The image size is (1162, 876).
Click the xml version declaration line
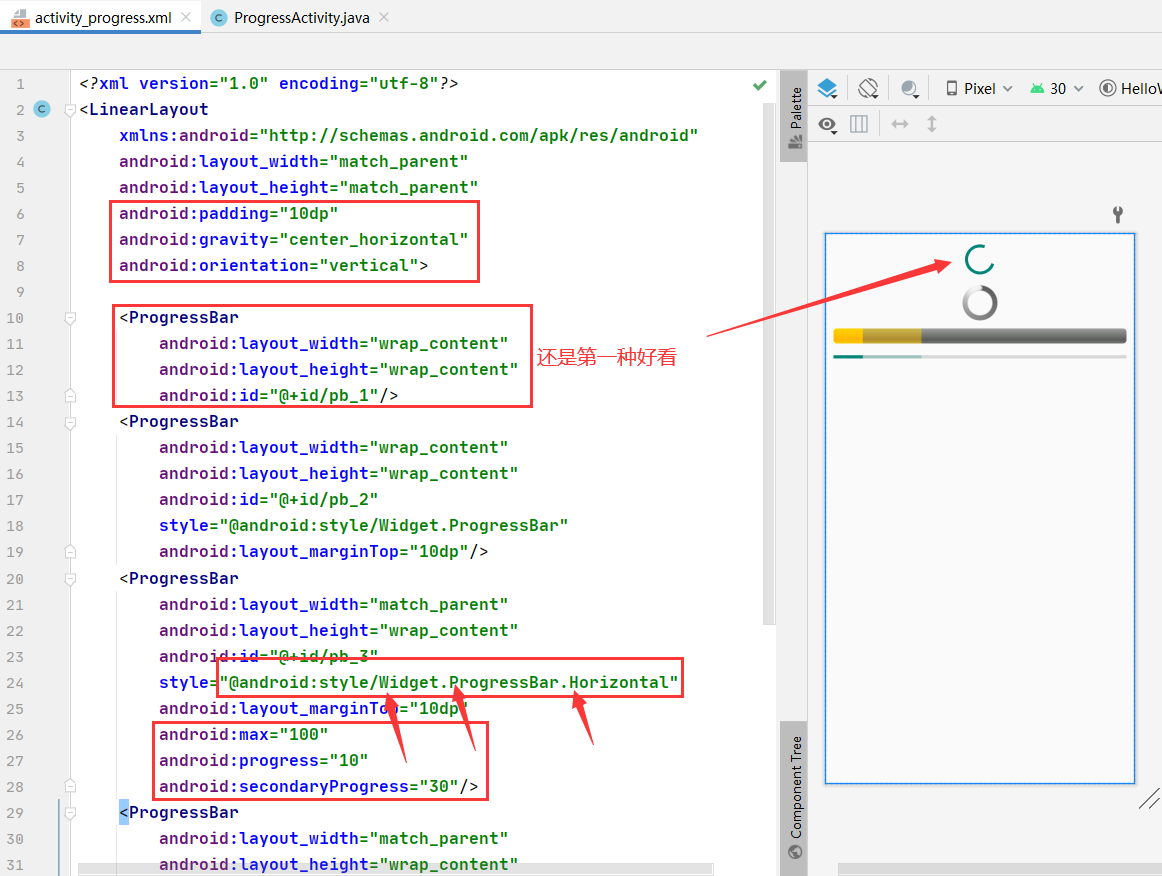coord(268,84)
